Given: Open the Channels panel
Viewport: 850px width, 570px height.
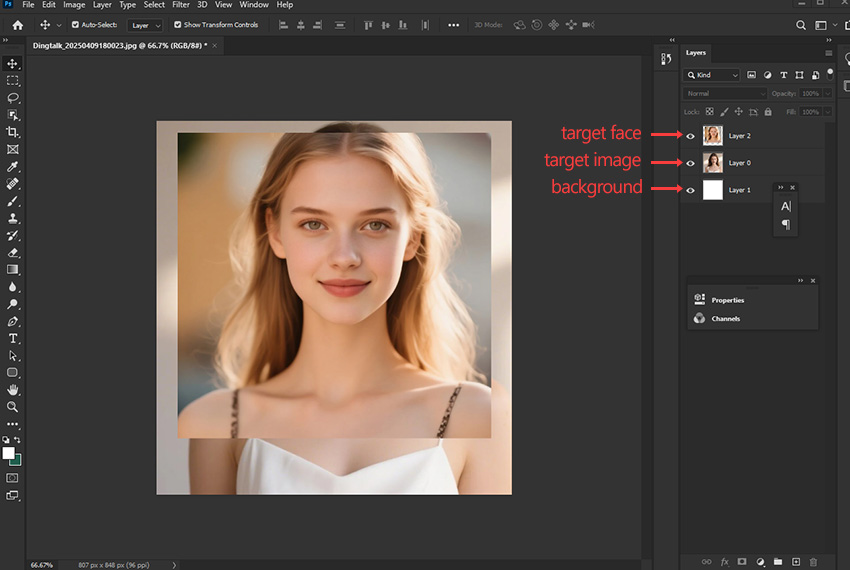Looking at the screenshot, I should [x=726, y=318].
